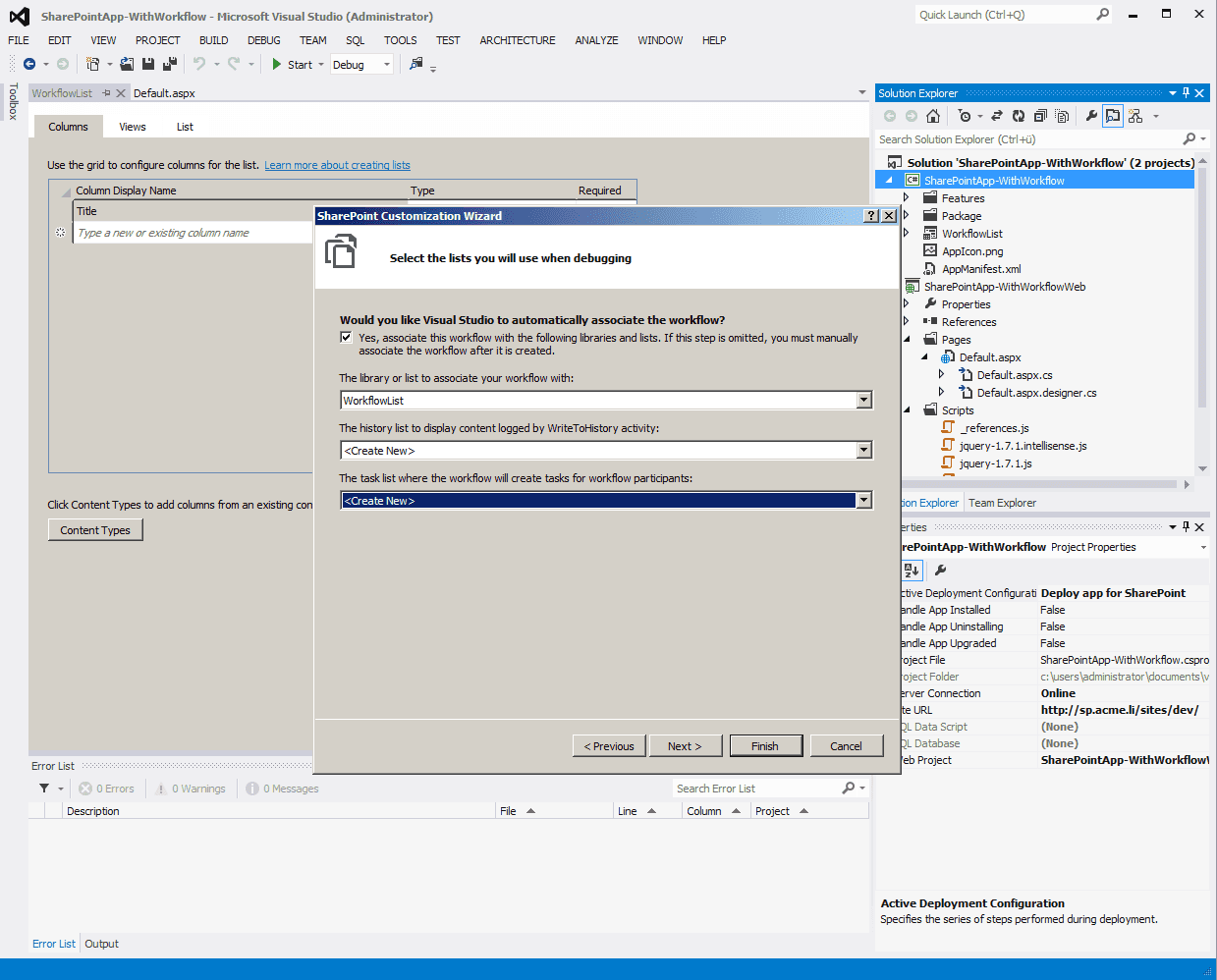
Task: Click the Collapse All icon in Solution Explorer
Action: (1040, 116)
